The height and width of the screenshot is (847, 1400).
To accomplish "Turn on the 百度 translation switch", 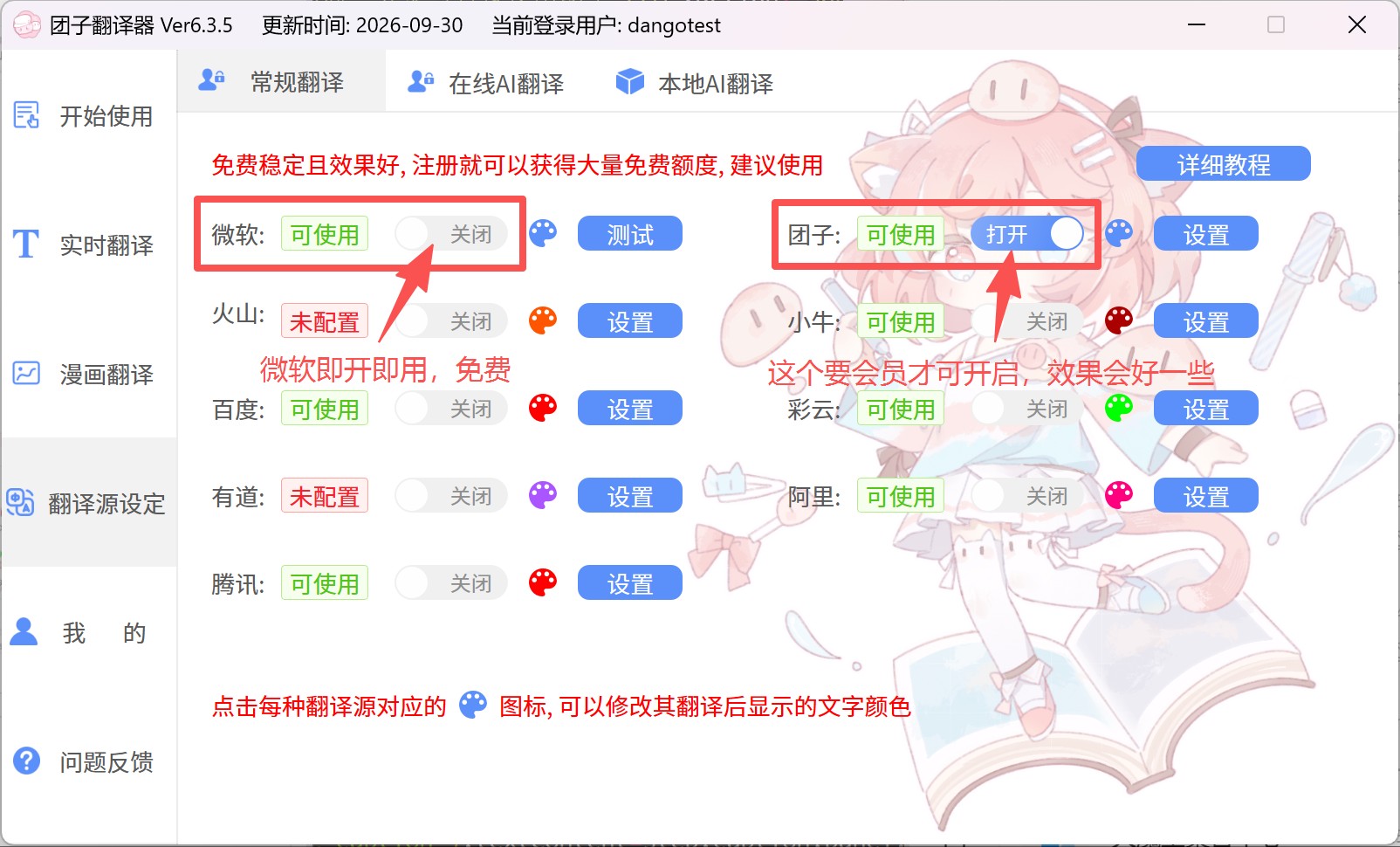I will 451,409.
